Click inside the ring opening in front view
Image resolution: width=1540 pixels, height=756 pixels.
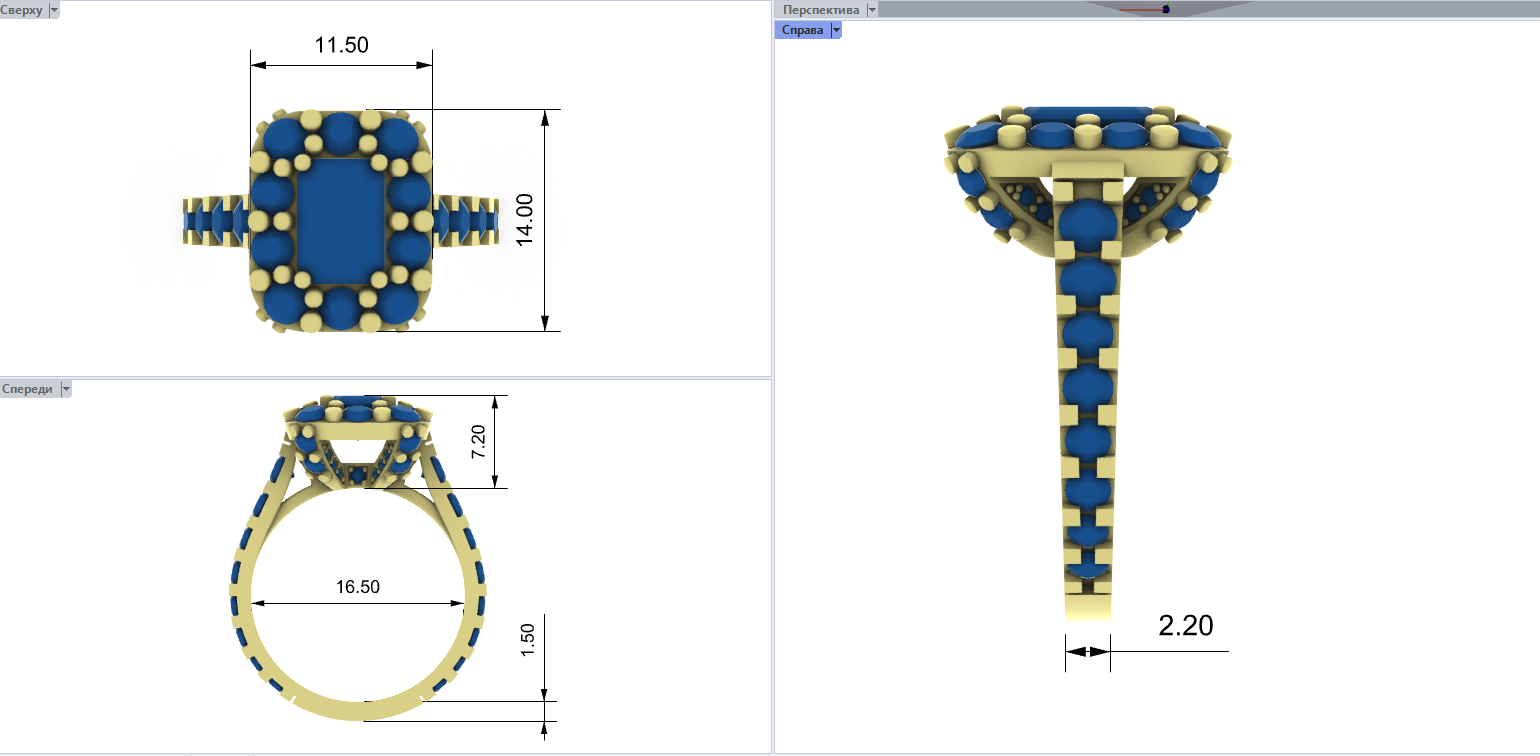[357, 630]
